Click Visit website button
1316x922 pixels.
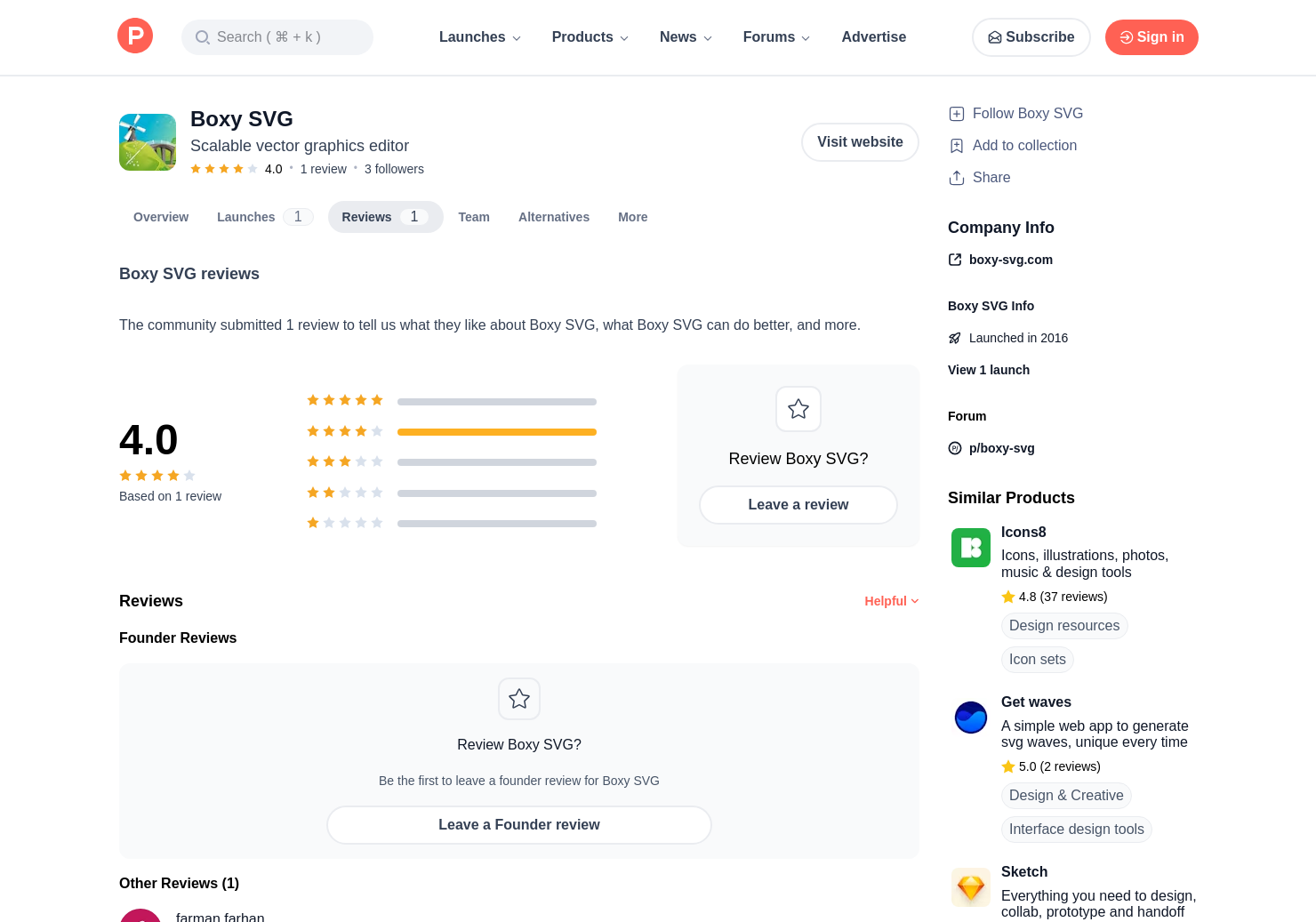point(860,142)
